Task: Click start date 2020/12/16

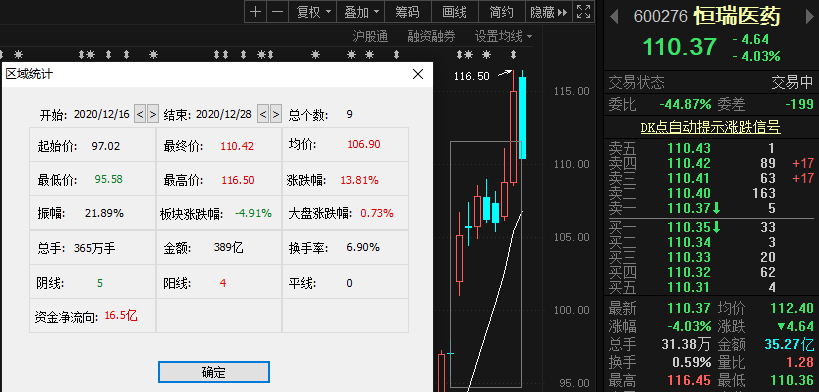Action: click(102, 114)
